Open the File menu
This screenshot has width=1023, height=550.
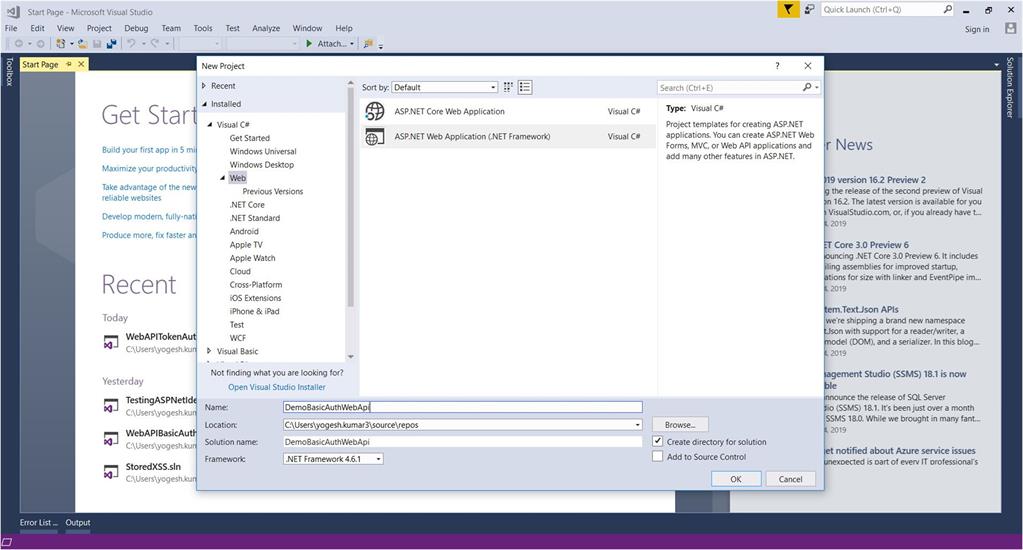[x=11, y=28]
